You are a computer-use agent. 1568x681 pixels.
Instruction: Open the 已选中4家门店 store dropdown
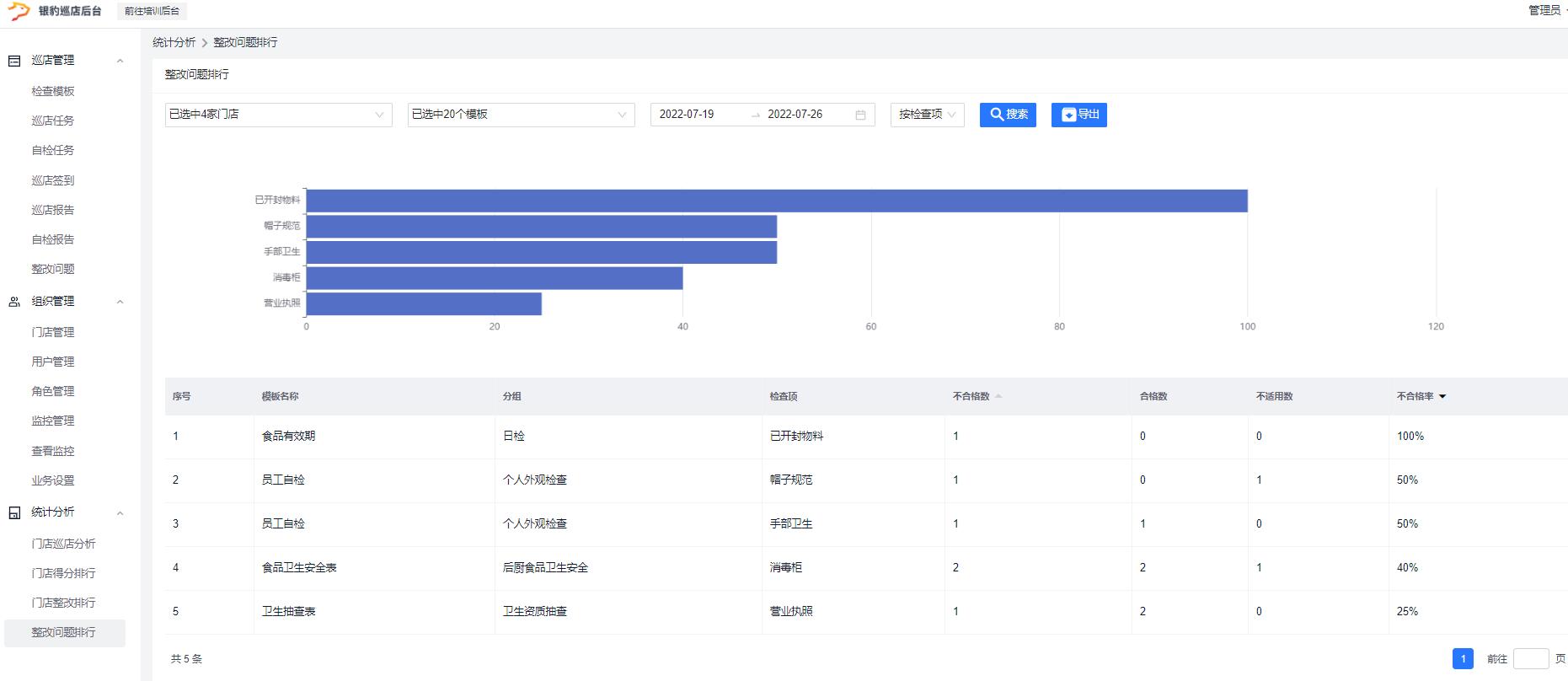[x=278, y=115]
